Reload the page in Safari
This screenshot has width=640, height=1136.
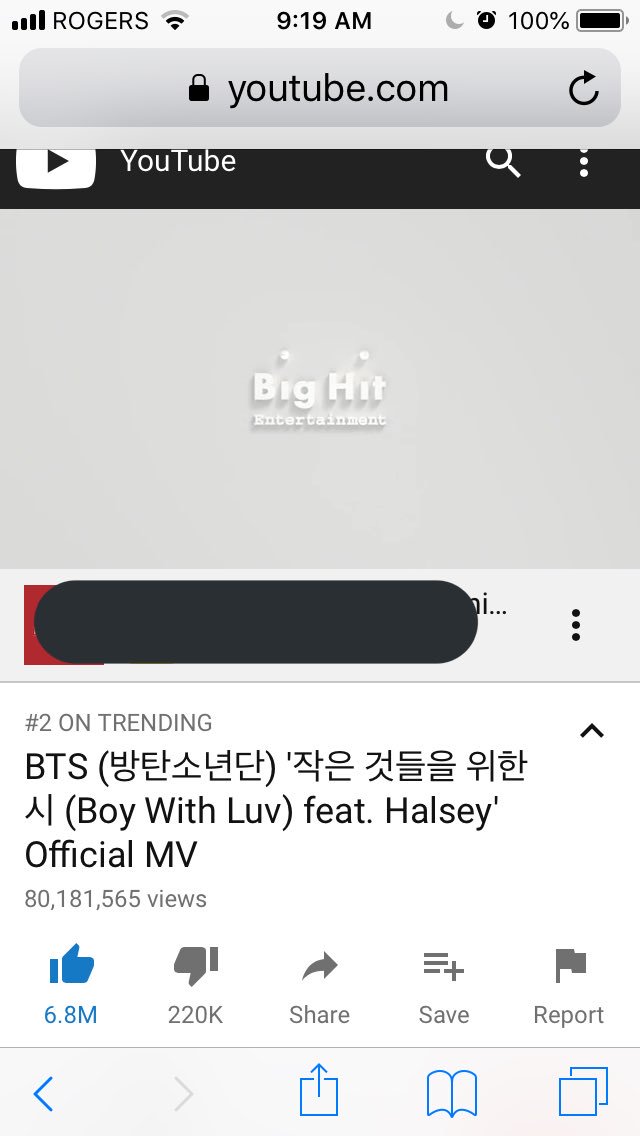click(x=583, y=88)
